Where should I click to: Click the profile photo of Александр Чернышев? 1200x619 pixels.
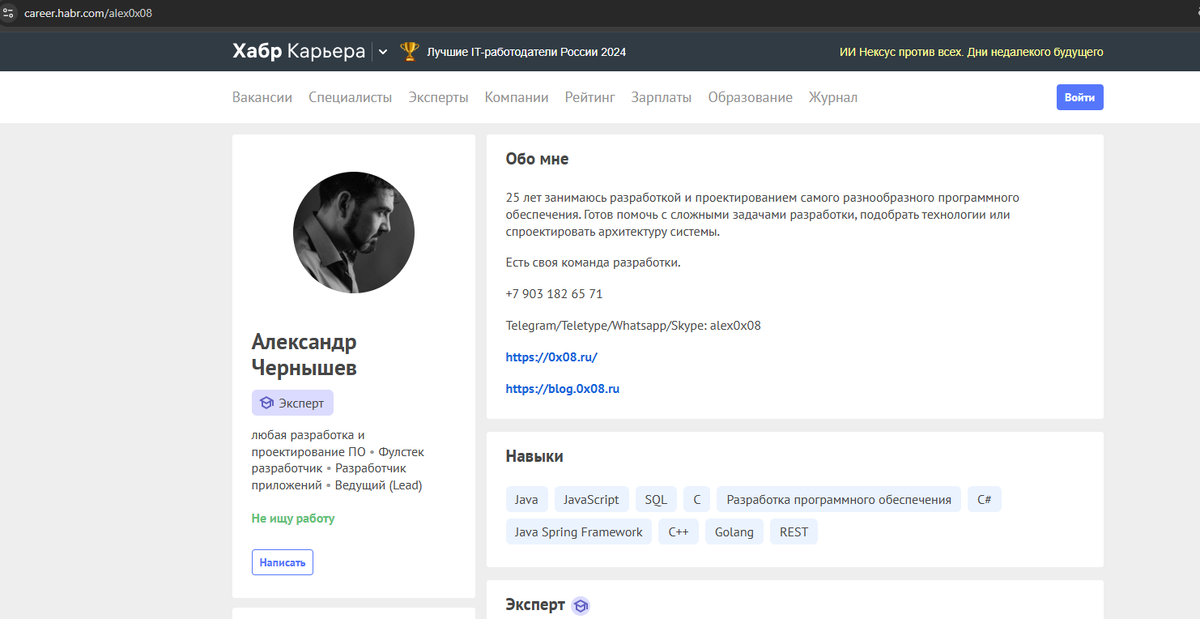point(353,232)
